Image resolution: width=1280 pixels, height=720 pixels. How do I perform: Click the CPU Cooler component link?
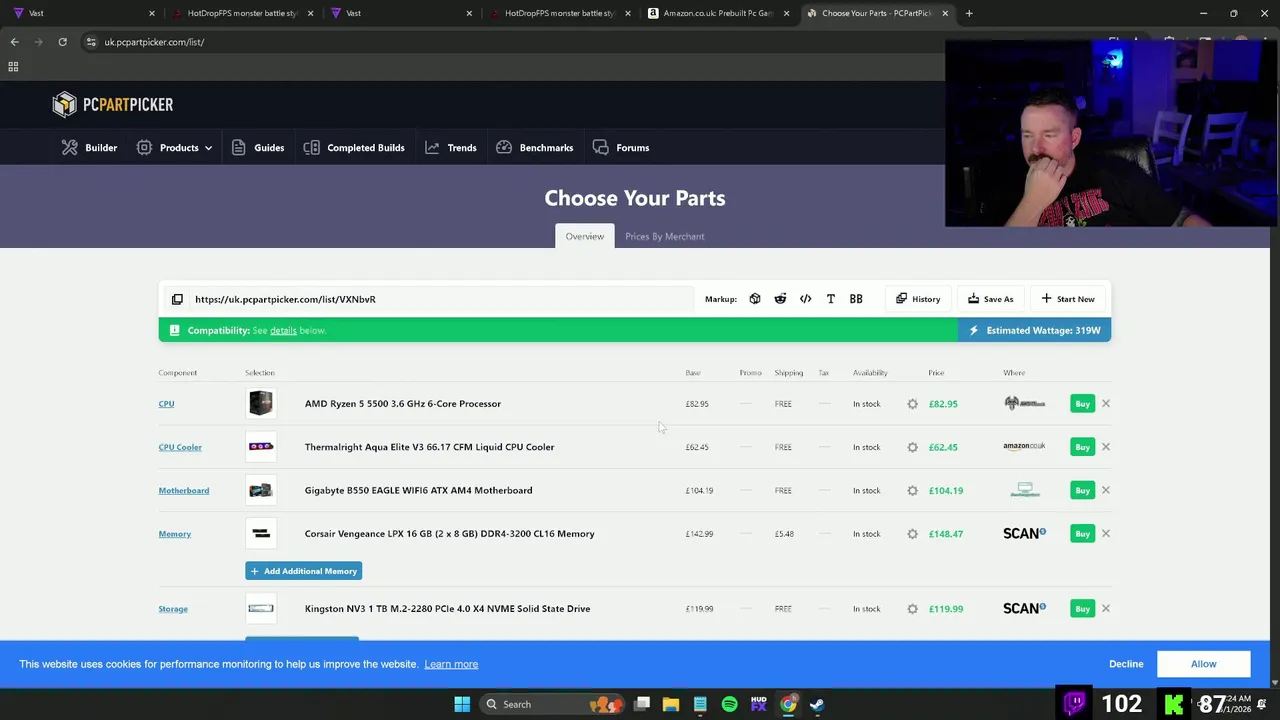pyautogui.click(x=180, y=447)
